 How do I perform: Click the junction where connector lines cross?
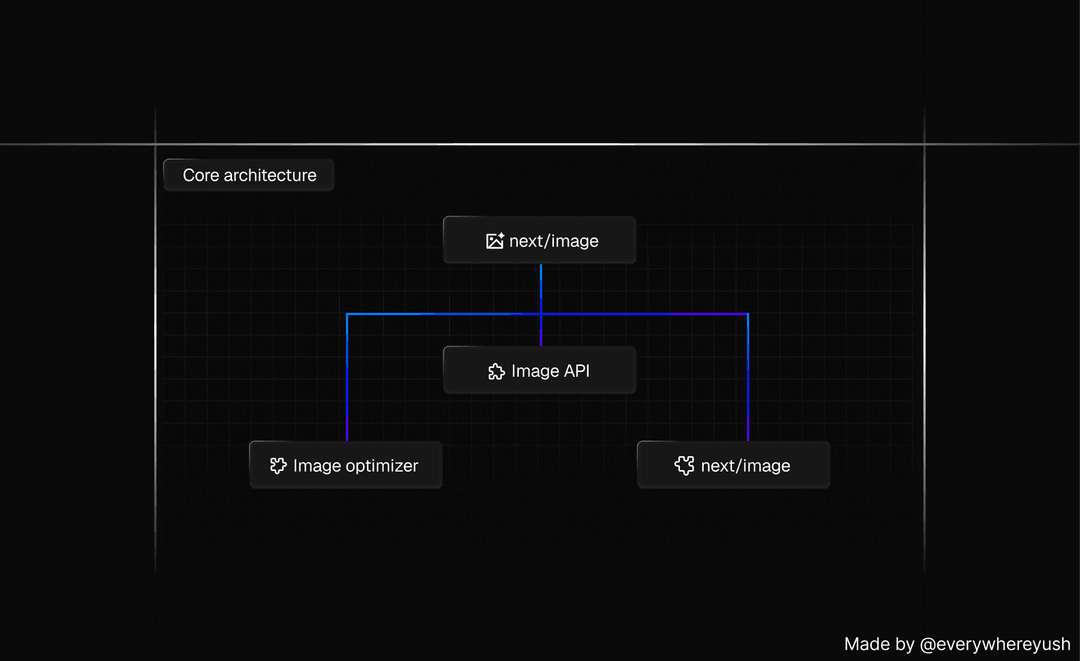[541, 315]
